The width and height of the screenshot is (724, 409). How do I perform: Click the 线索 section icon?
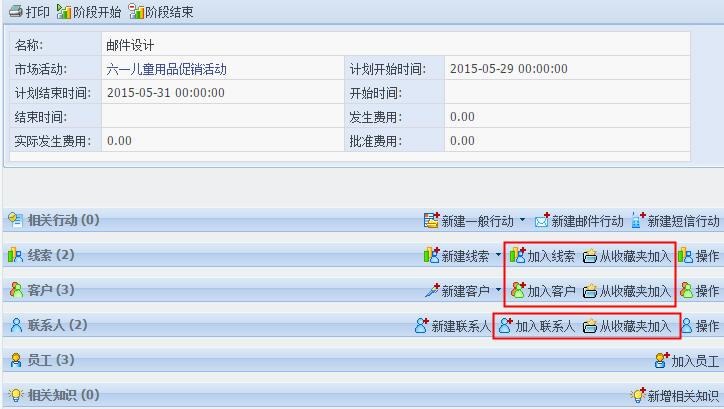tap(15, 255)
